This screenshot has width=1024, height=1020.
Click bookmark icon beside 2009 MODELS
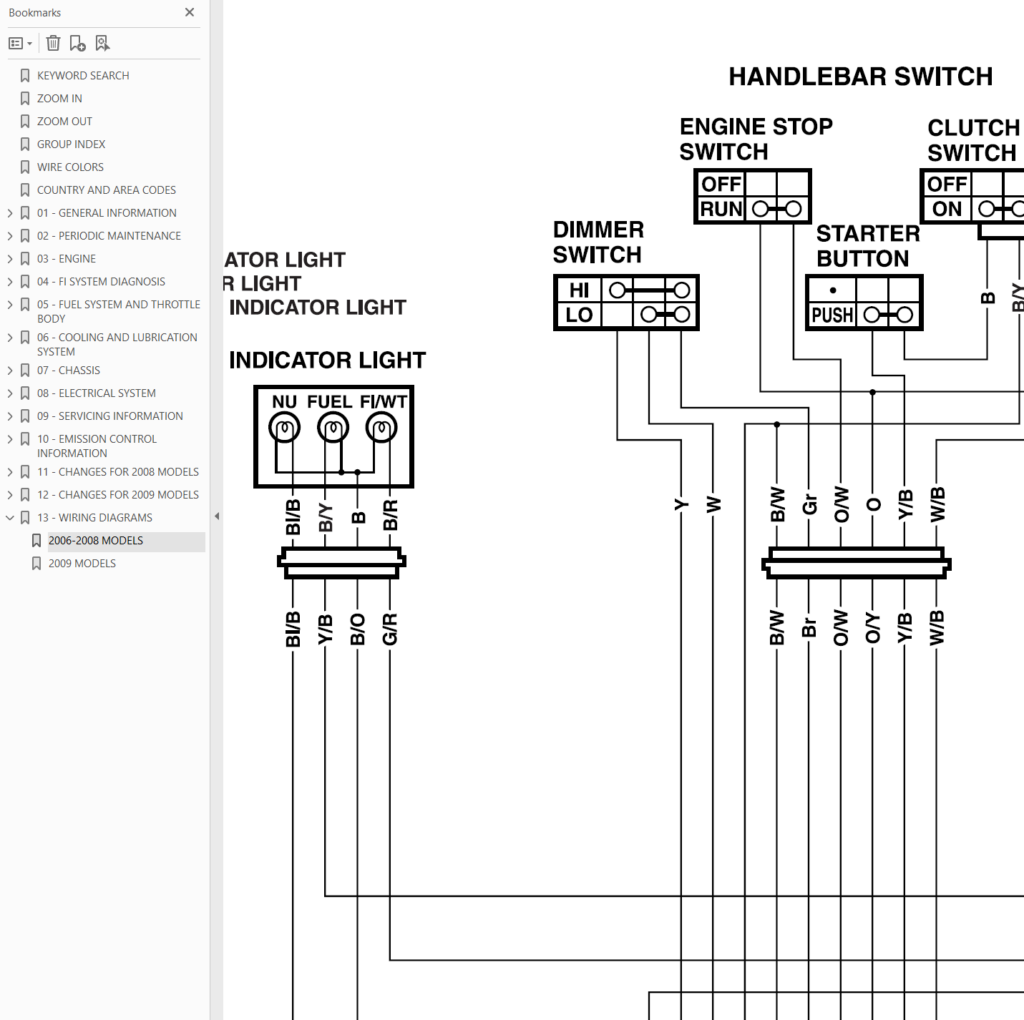coord(37,564)
